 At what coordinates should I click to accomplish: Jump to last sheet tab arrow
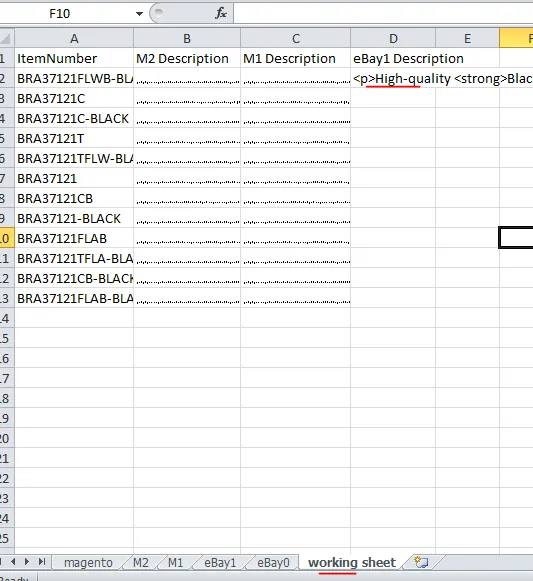click(x=42, y=562)
